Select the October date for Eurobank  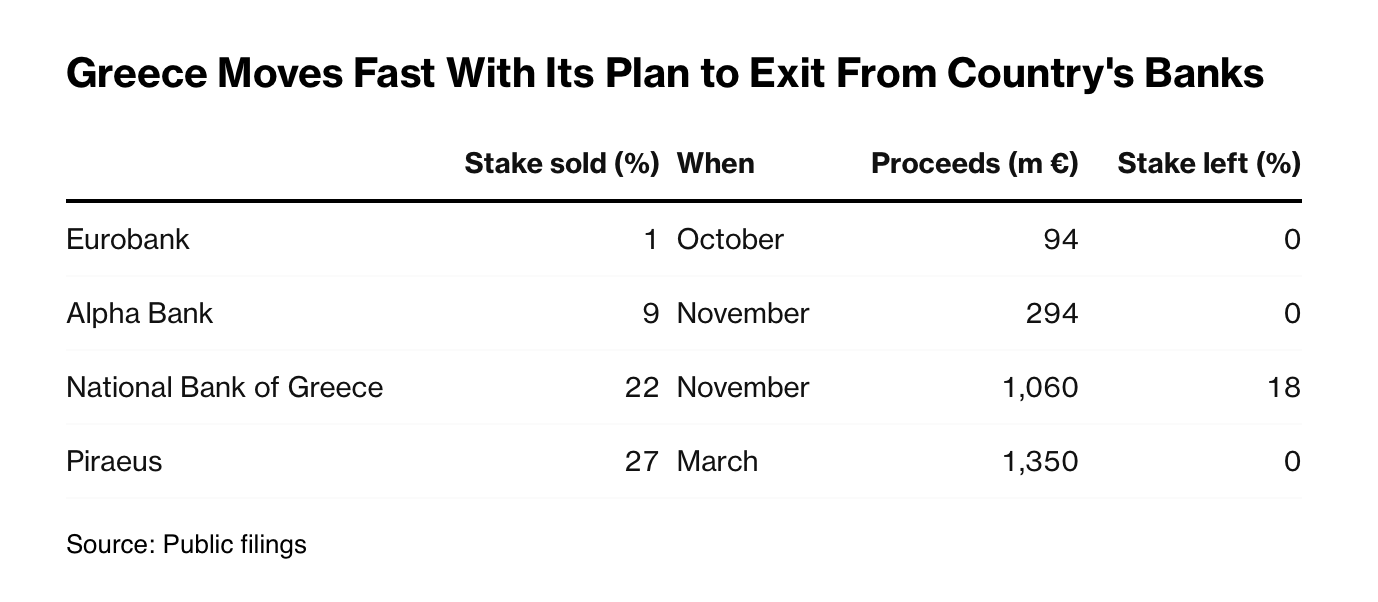731,240
